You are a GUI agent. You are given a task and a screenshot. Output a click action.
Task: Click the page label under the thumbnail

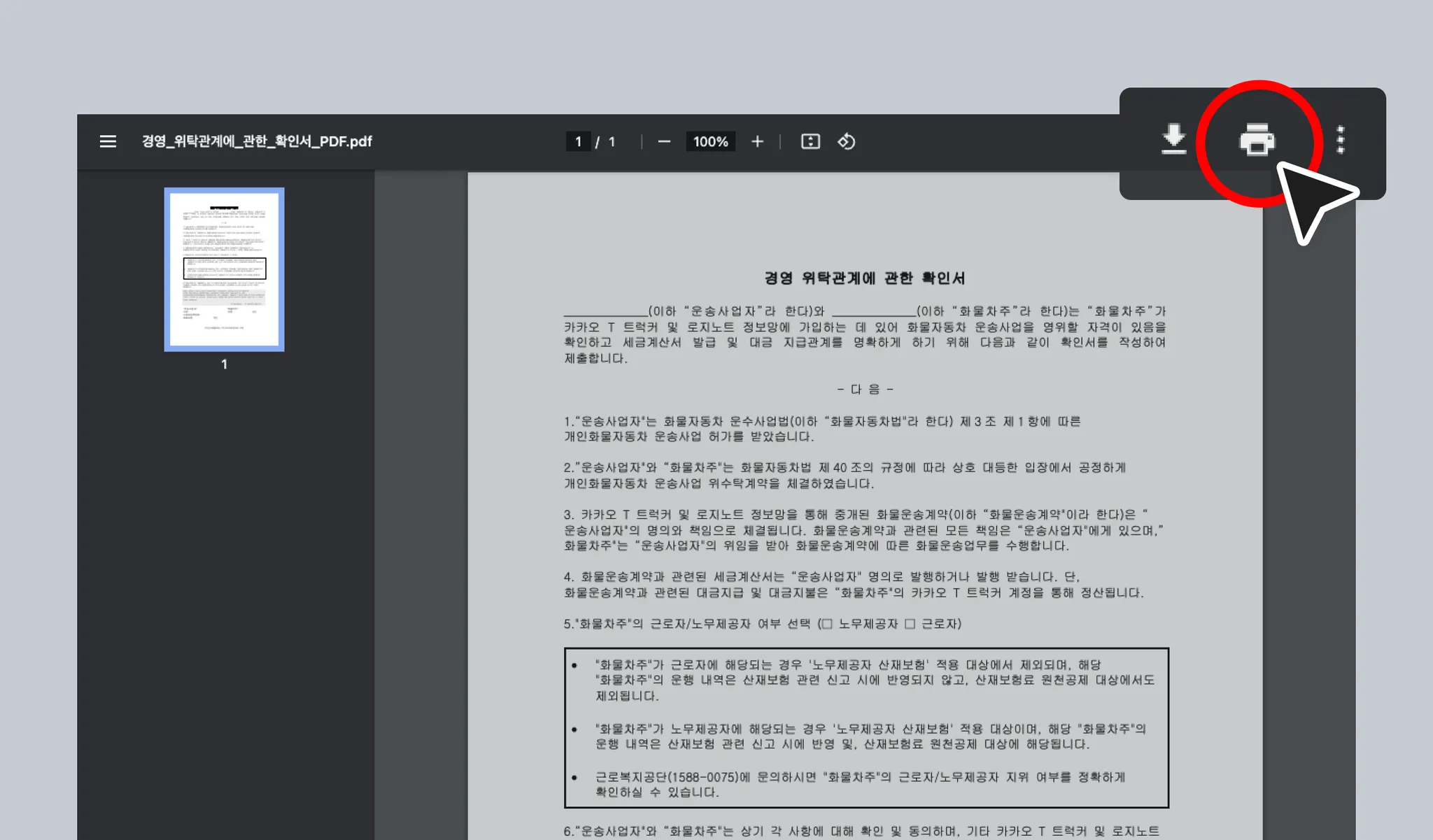pos(224,364)
